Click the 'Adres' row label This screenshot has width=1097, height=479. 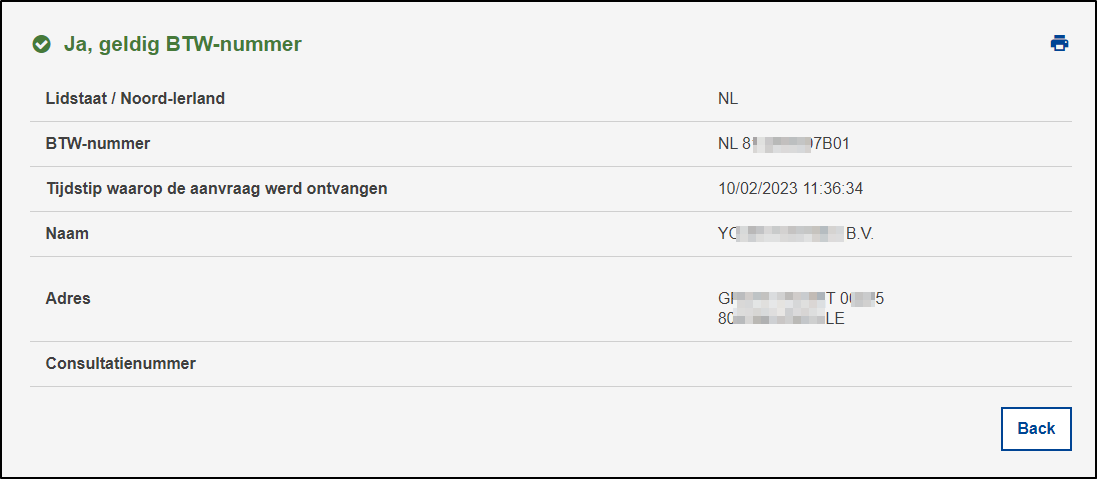[68, 298]
